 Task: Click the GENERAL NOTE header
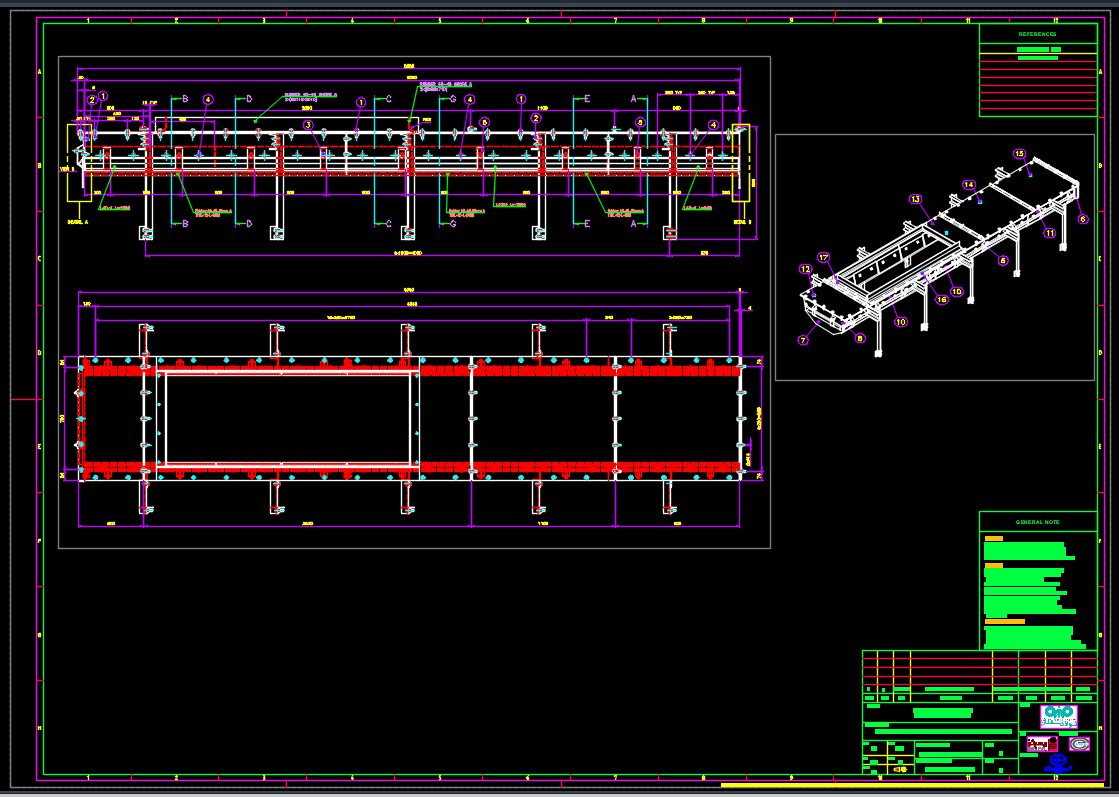click(x=1037, y=522)
